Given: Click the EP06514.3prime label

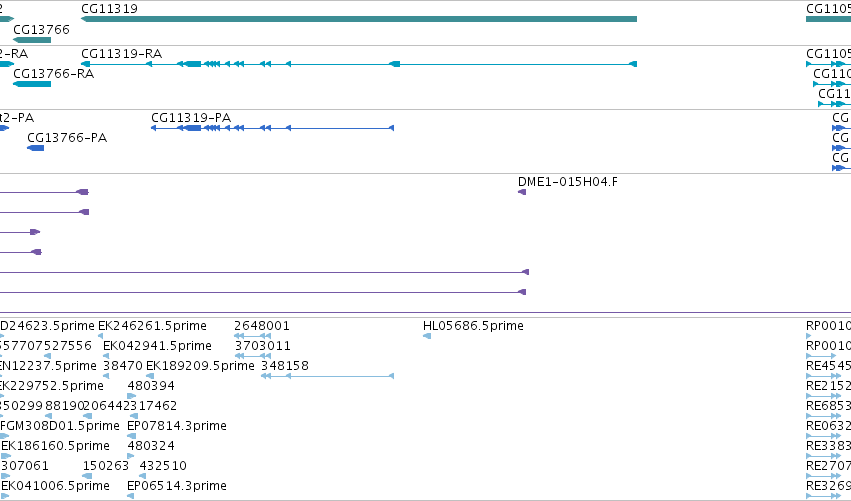Looking at the screenshot, I should click(x=177, y=486).
